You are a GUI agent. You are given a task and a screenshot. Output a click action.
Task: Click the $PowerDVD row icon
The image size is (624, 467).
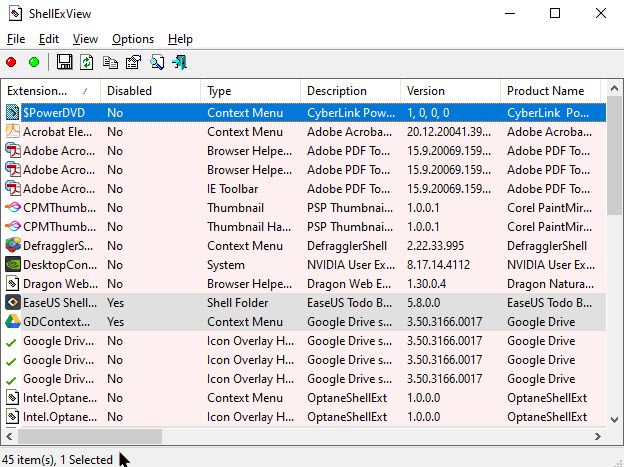(13, 113)
